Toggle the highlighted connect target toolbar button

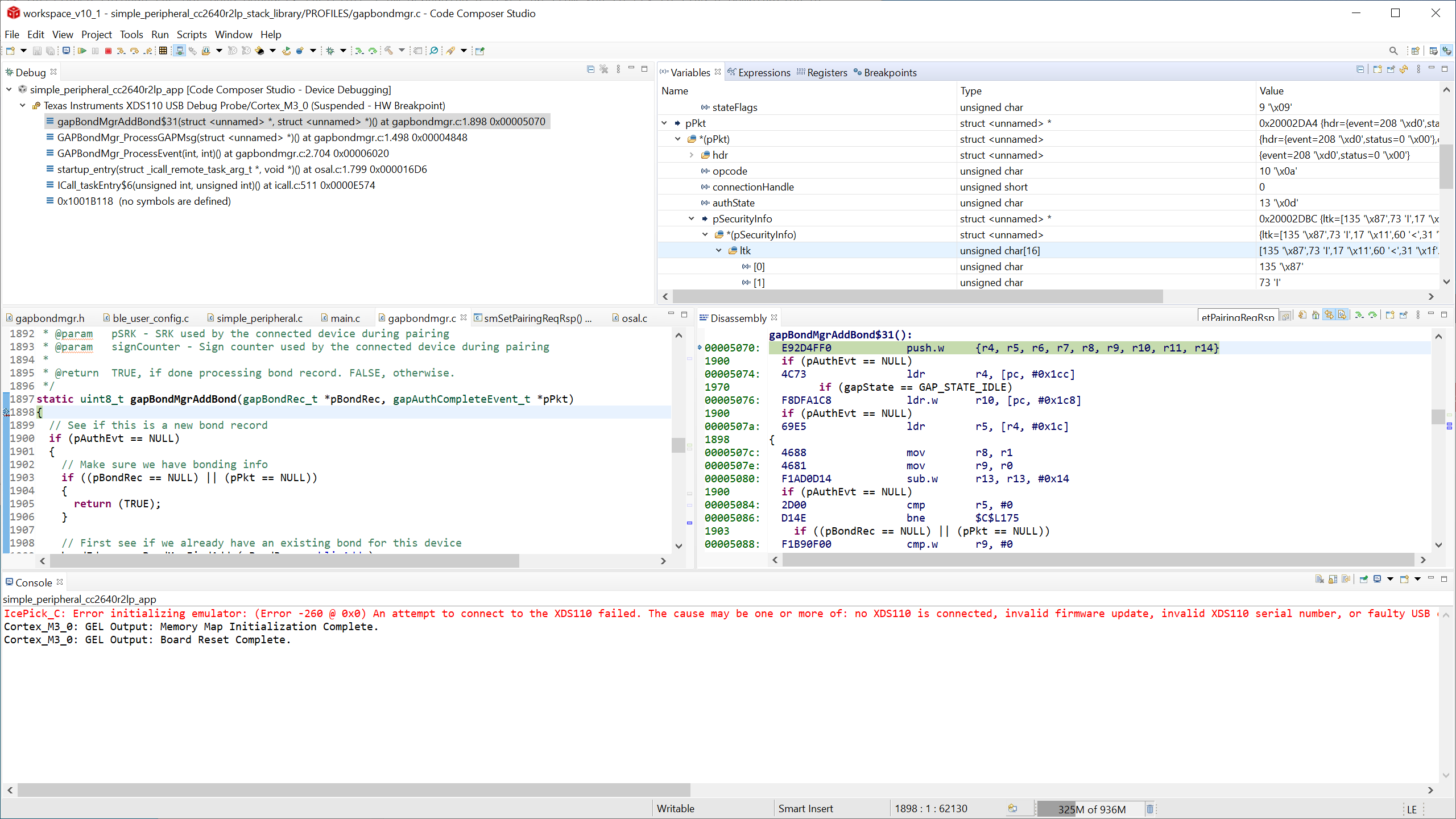pyautogui.click(x=179, y=51)
